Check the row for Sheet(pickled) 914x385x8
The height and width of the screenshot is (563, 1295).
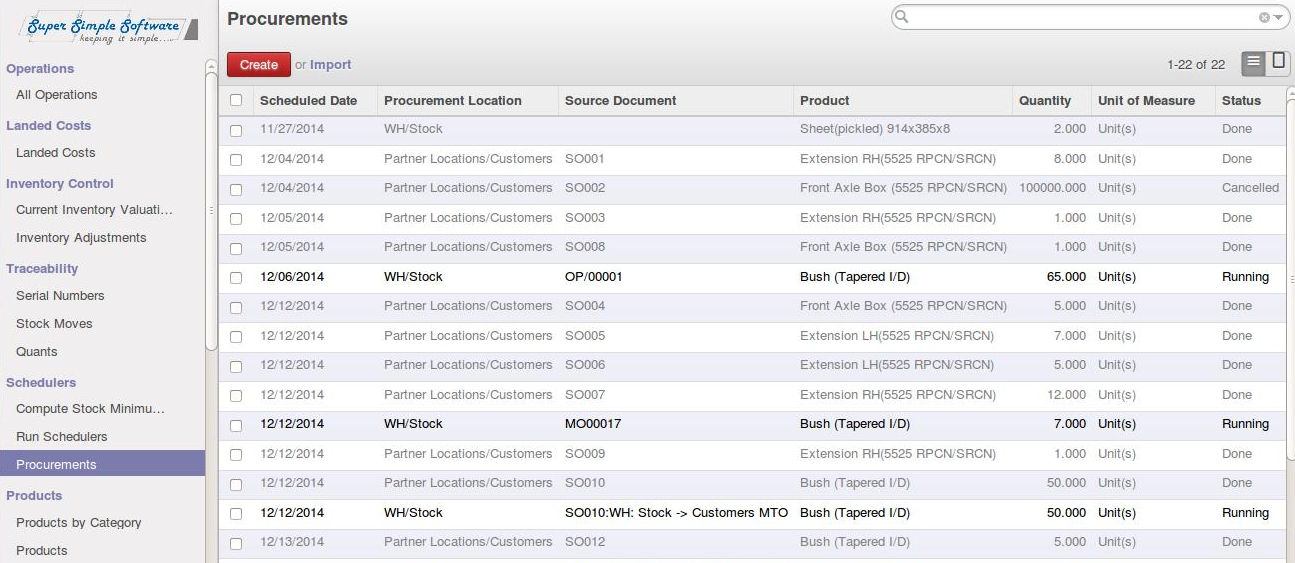(236, 130)
